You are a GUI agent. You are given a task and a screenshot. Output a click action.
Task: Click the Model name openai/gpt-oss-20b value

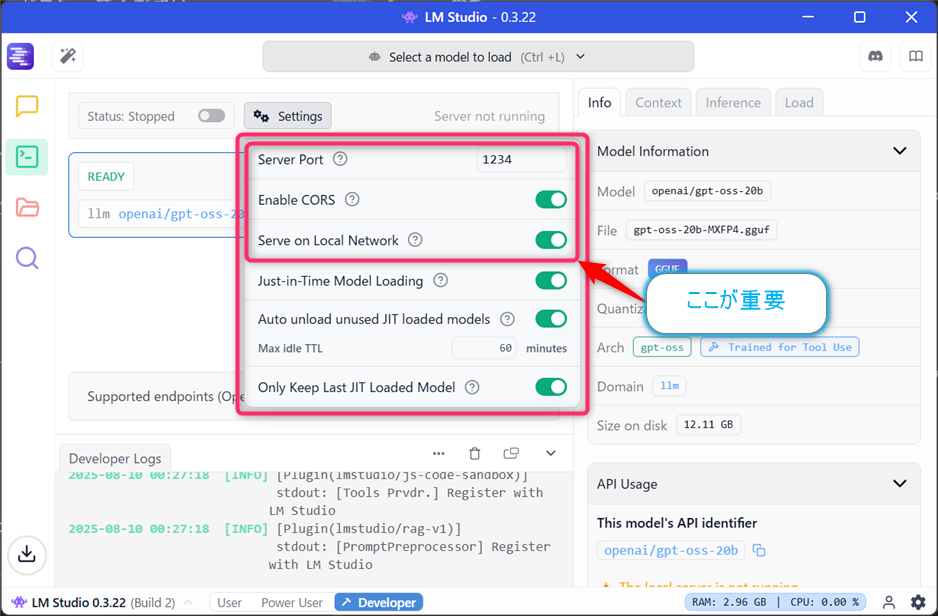tap(707, 191)
